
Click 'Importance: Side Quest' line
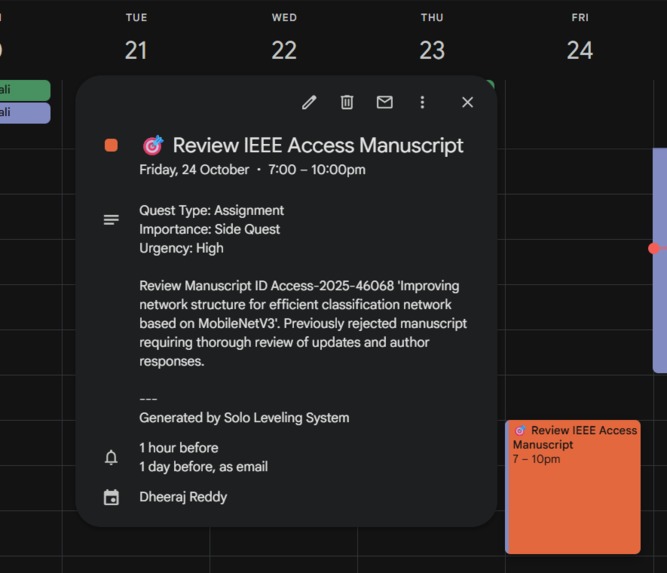[210, 229]
